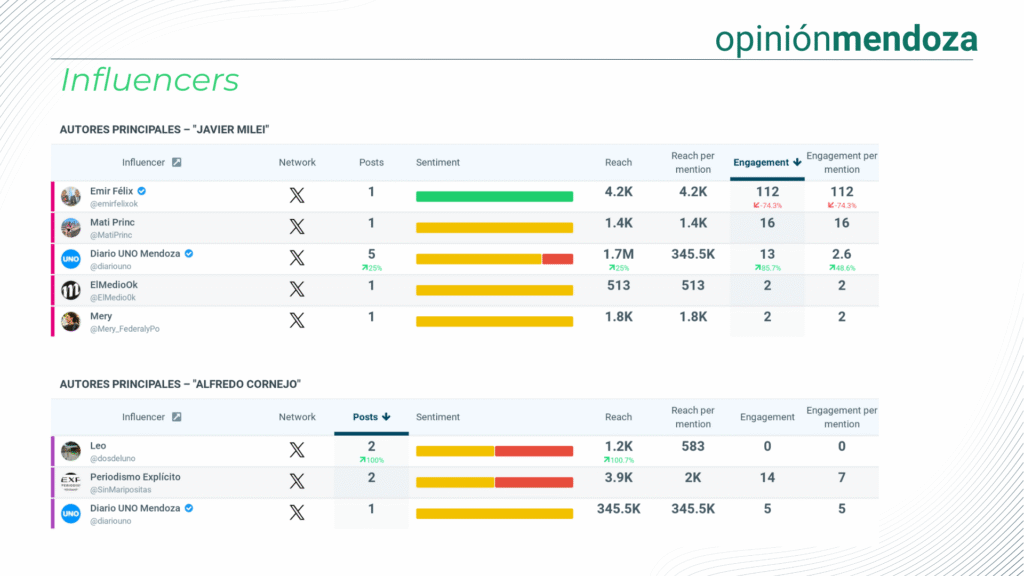Click Emir Félix's profile avatar
Screen dimensions: 1024x576
pyautogui.click(x=71, y=196)
